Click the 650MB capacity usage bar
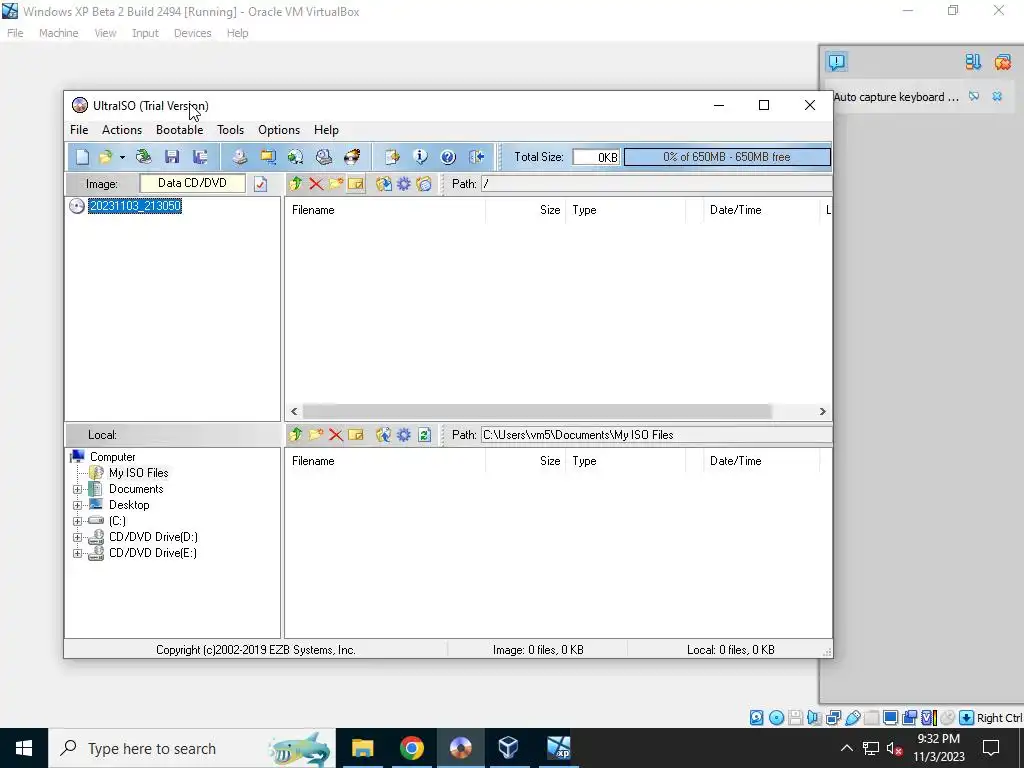 point(727,157)
